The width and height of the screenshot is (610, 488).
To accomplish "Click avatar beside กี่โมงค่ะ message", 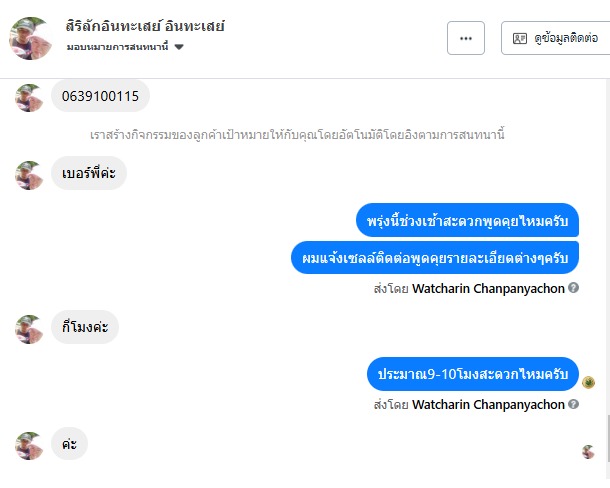I will pos(29,329).
